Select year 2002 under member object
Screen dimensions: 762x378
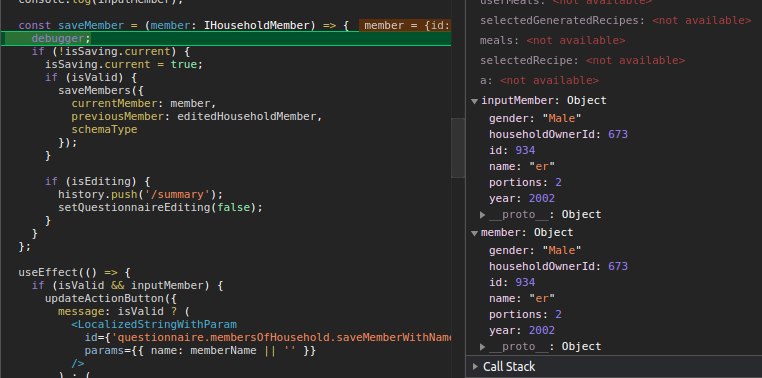point(522,330)
